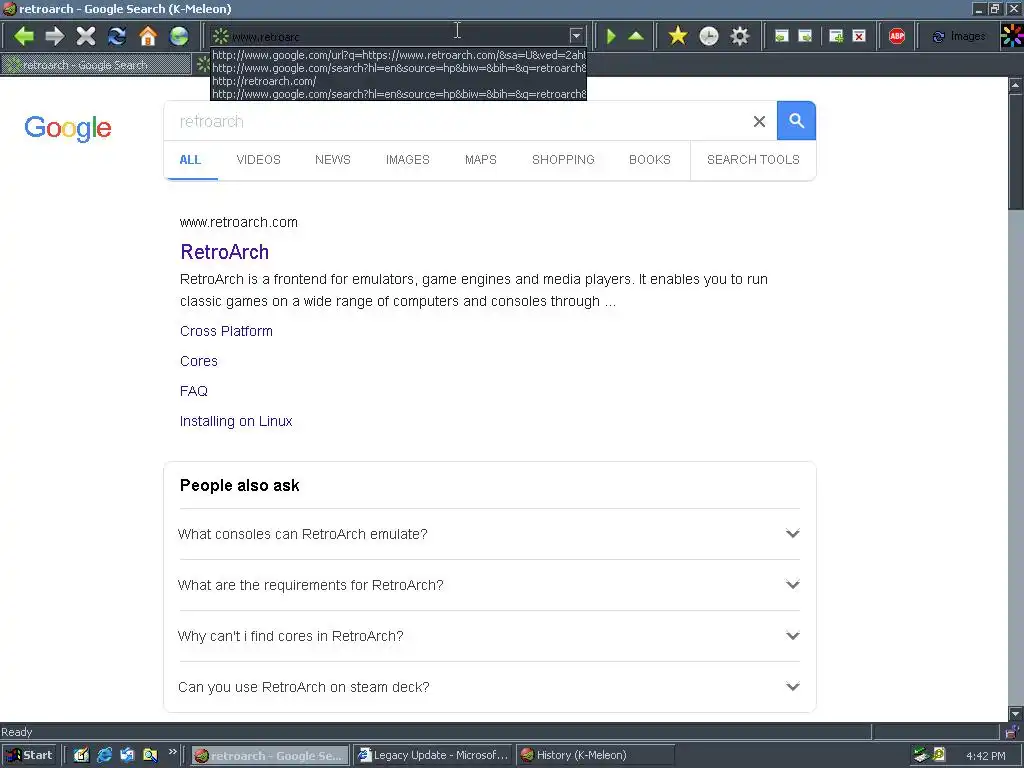Click the third Quick Launch icon

point(127,756)
